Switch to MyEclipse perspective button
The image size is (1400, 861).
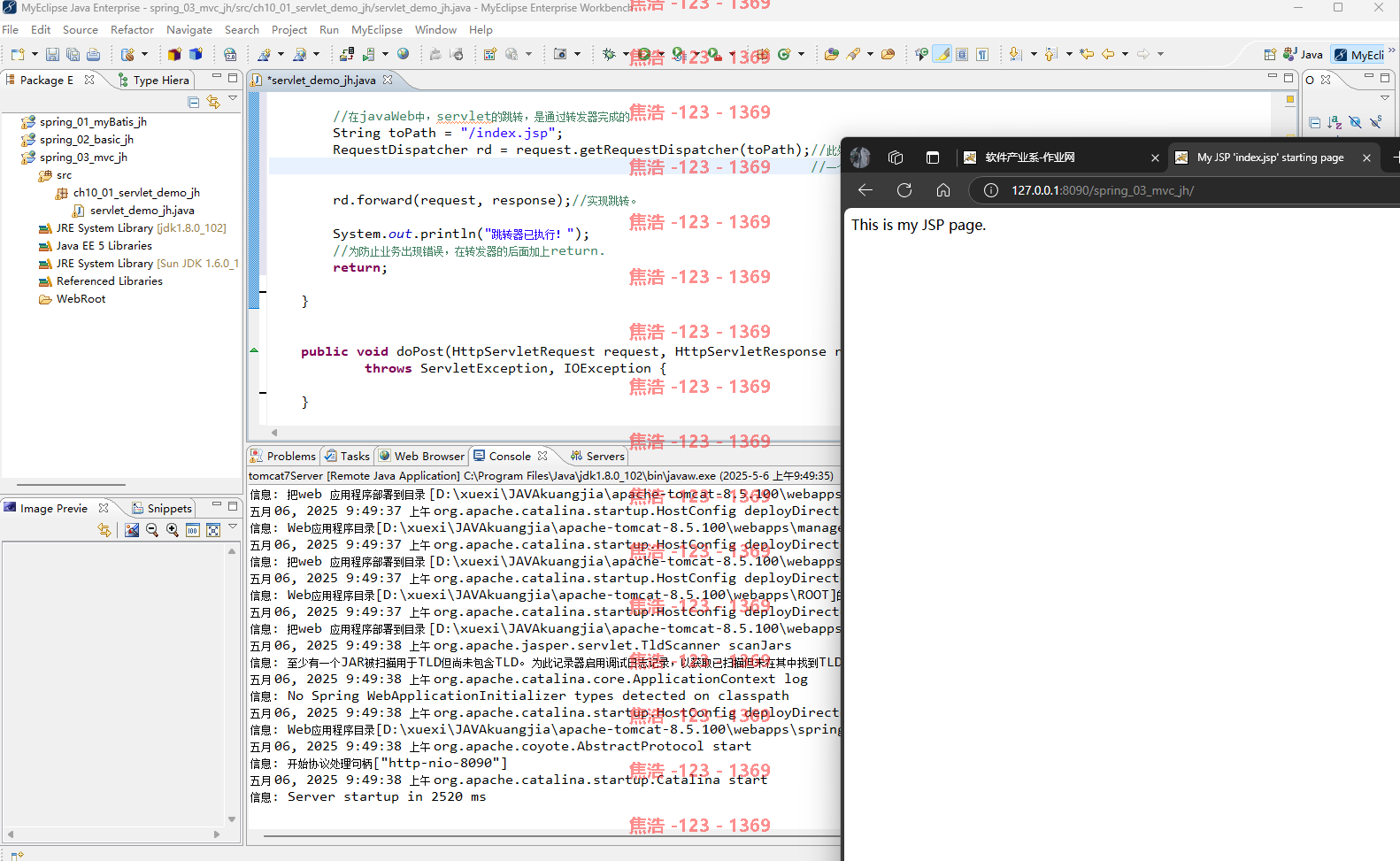(1360, 55)
